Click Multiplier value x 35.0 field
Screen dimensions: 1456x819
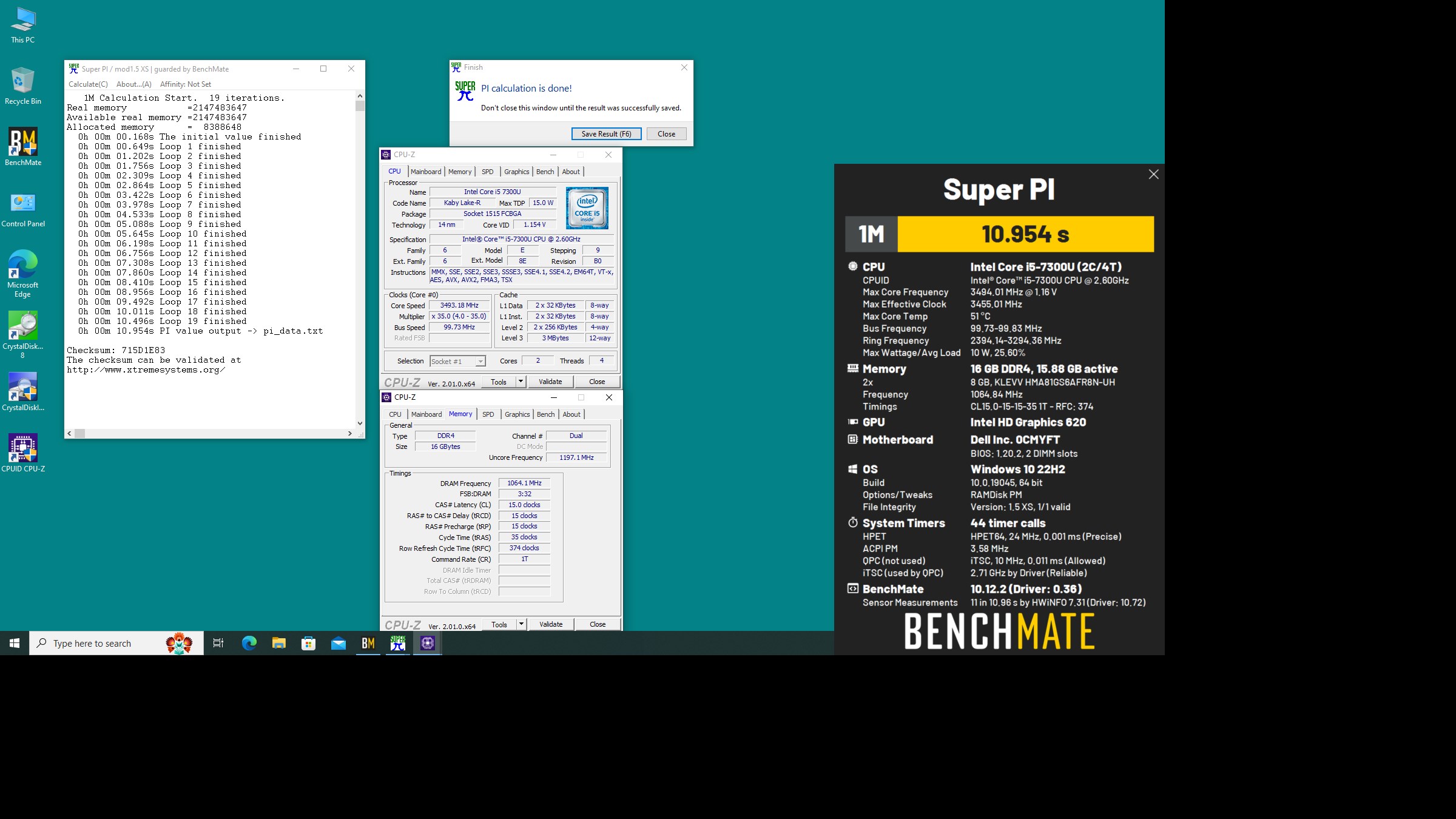pos(459,317)
